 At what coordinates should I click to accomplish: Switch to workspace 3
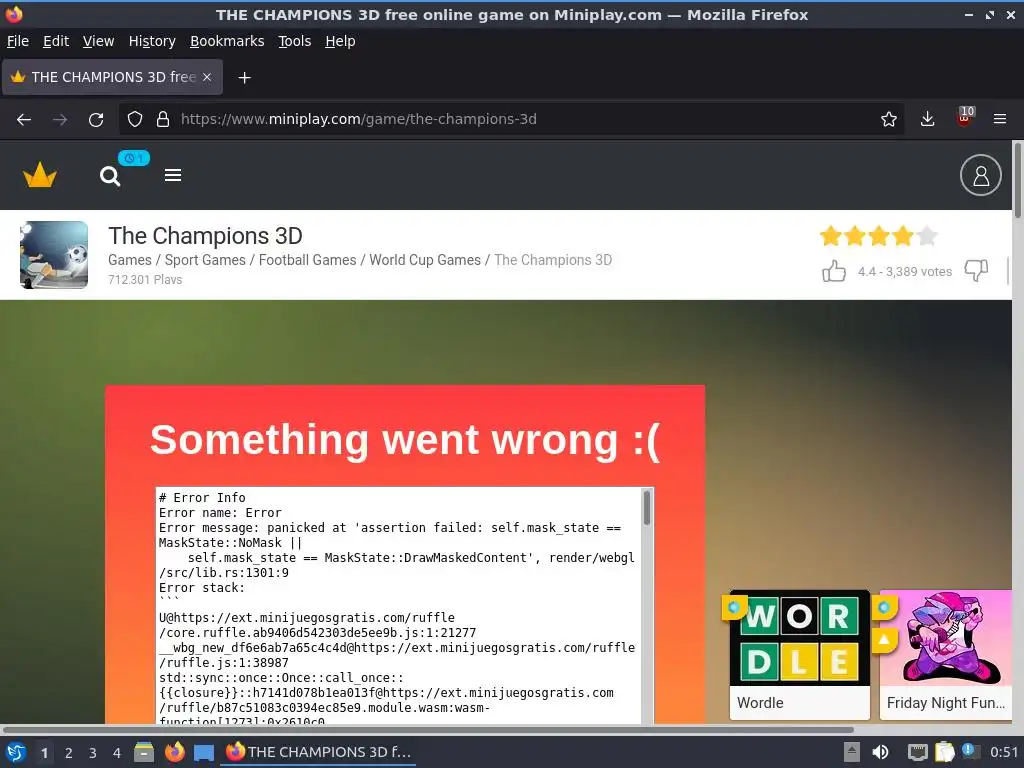coord(93,753)
